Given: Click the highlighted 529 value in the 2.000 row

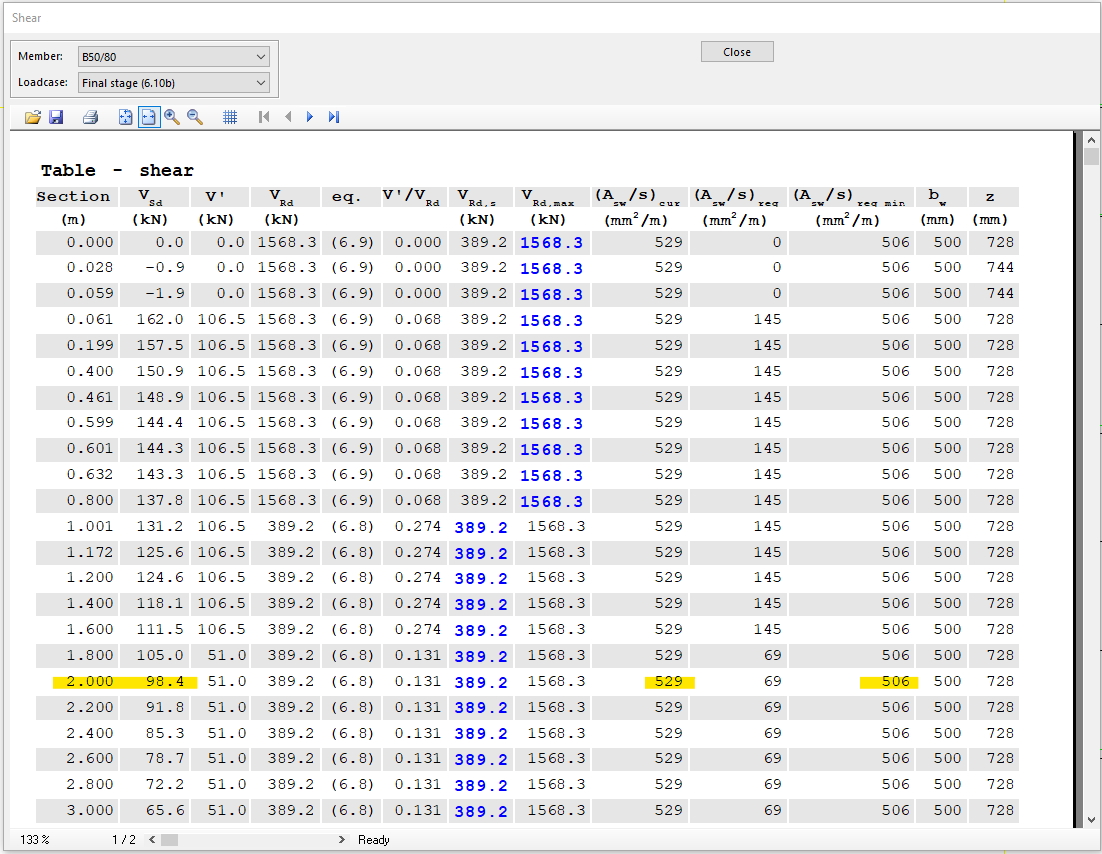Looking at the screenshot, I should pos(668,681).
